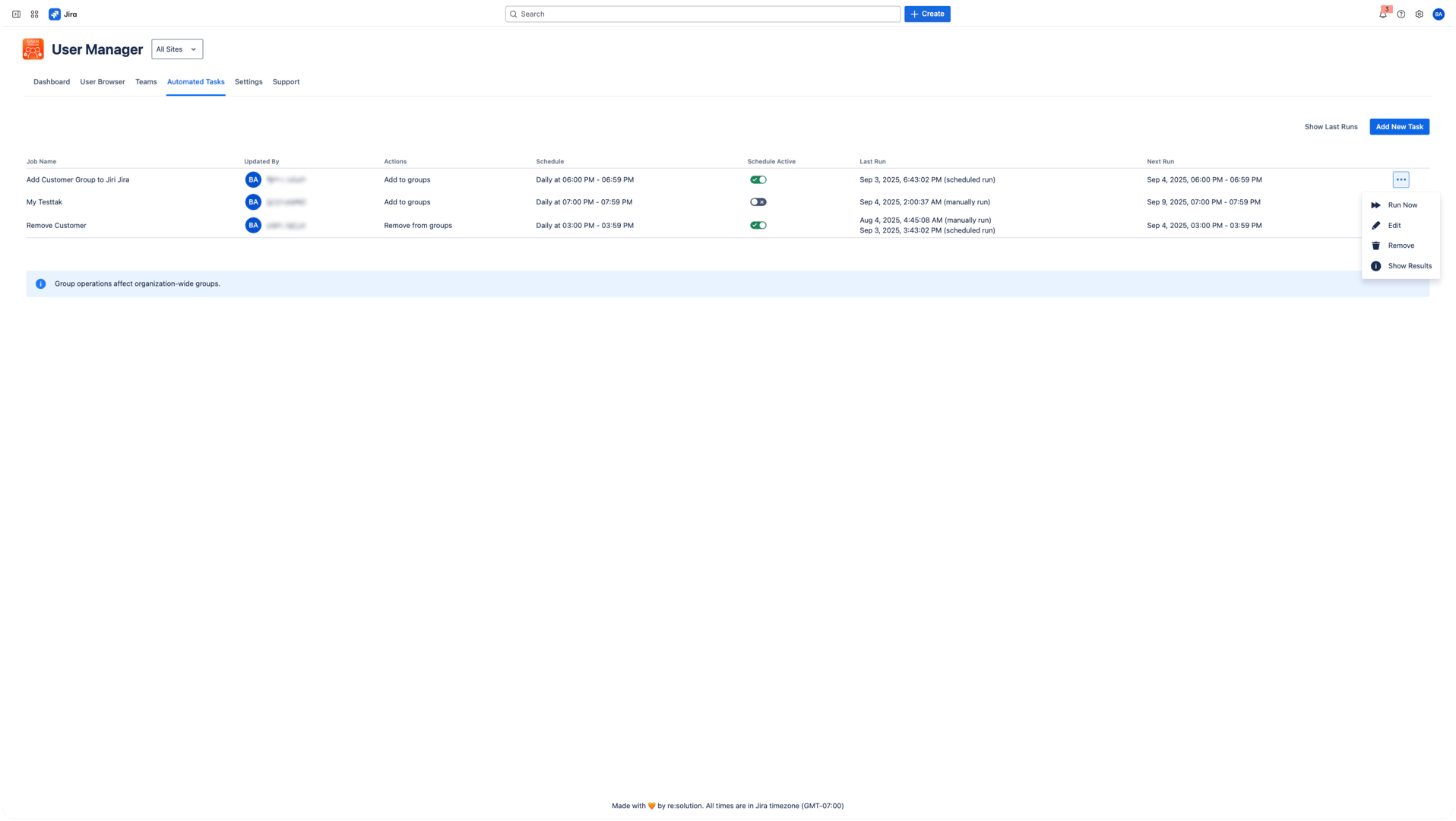
Task: Open the All Sites dropdown
Action: pyautogui.click(x=176, y=49)
